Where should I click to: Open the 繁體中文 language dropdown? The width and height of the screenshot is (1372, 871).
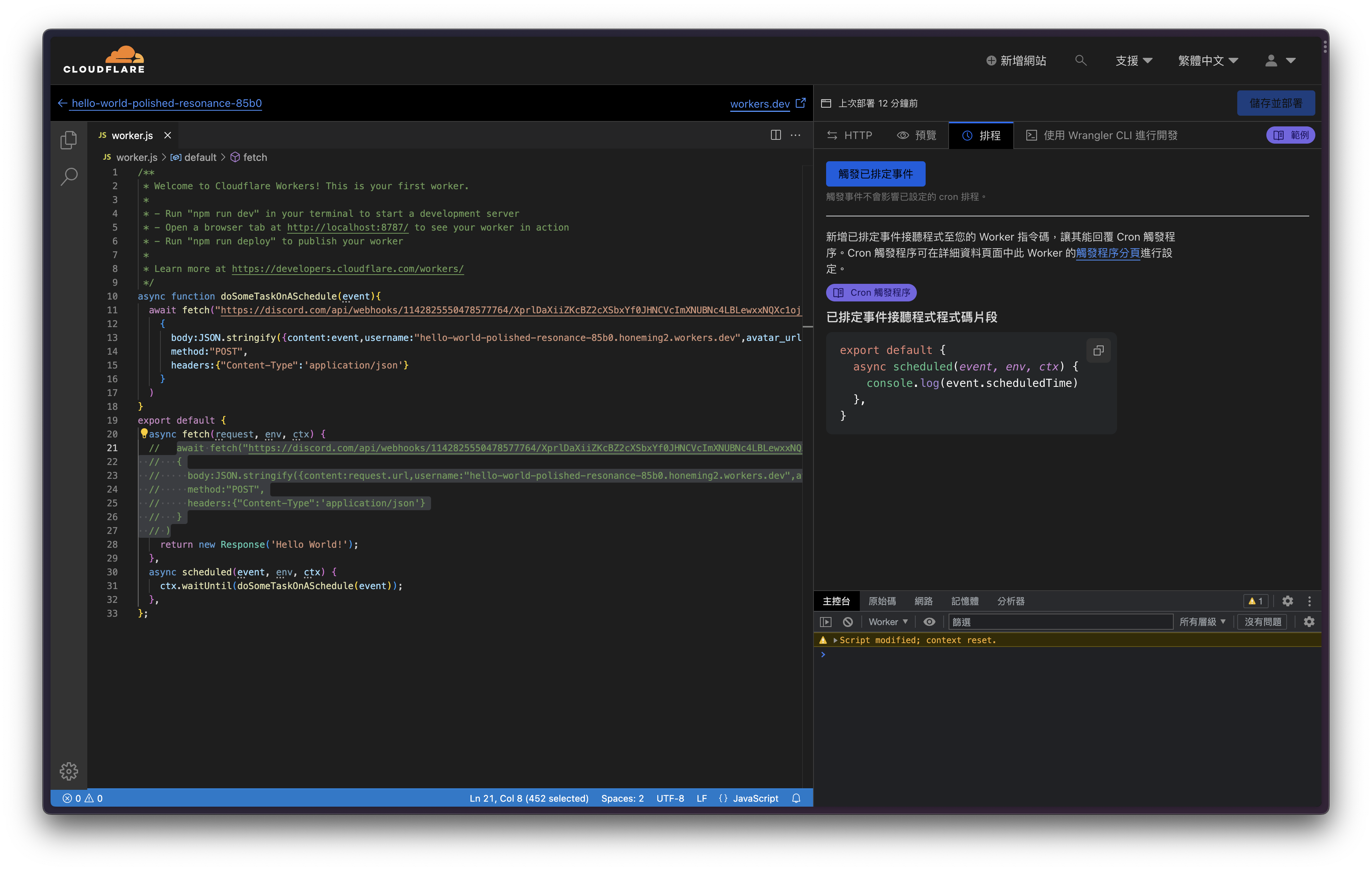tap(1207, 60)
